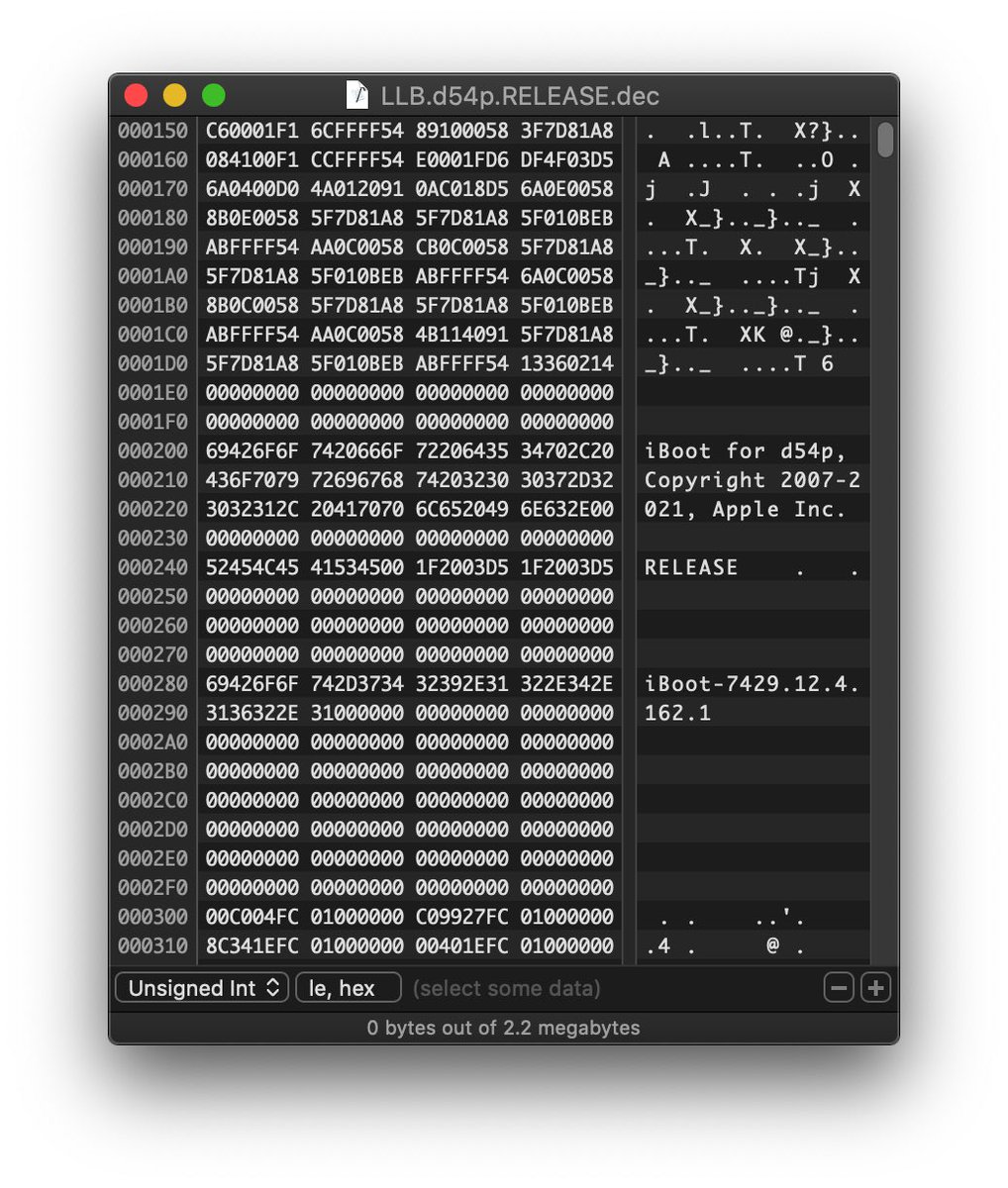The width and height of the screenshot is (1008, 1188).
Task: Click ASCII text 'Copyright 2007-2'
Action: [x=753, y=480]
